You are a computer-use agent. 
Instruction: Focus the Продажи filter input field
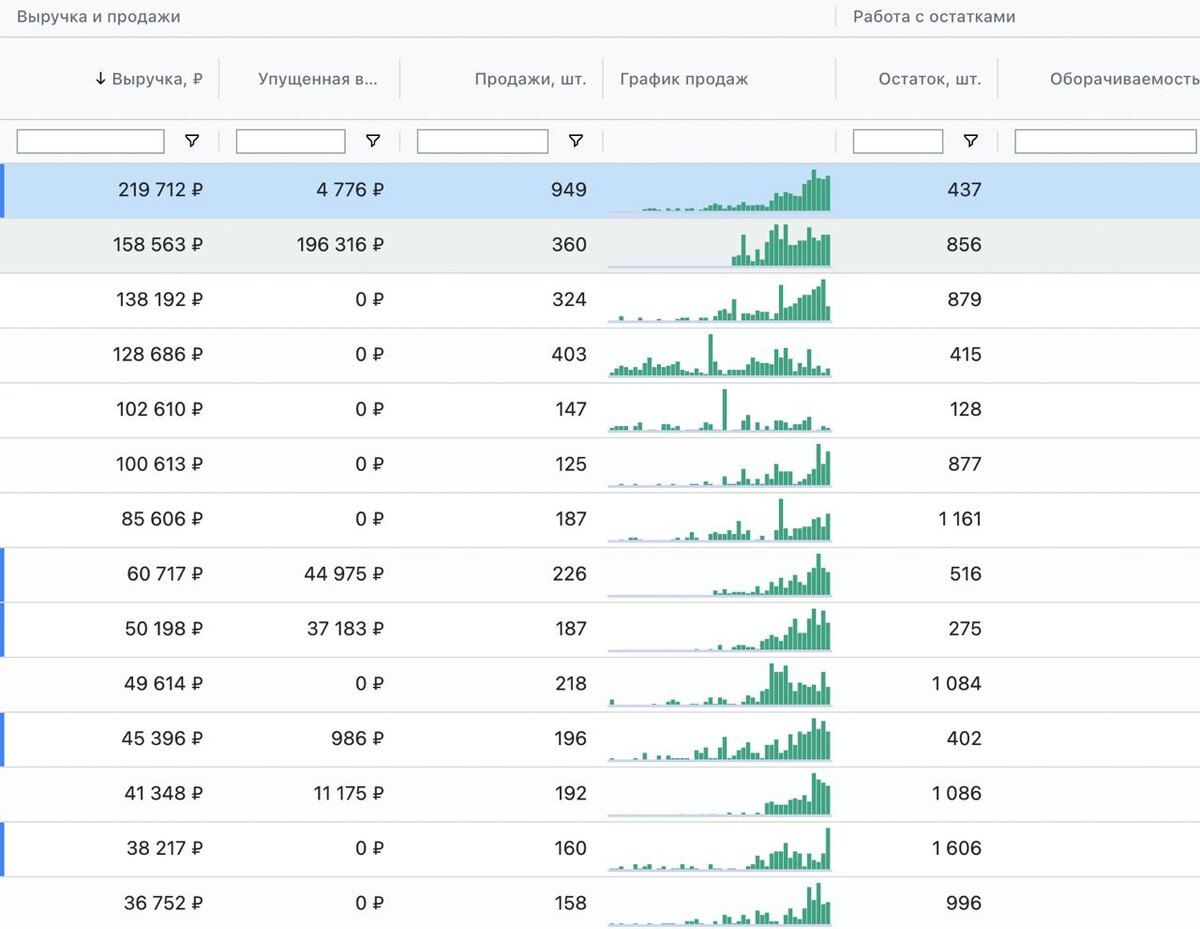[483, 141]
